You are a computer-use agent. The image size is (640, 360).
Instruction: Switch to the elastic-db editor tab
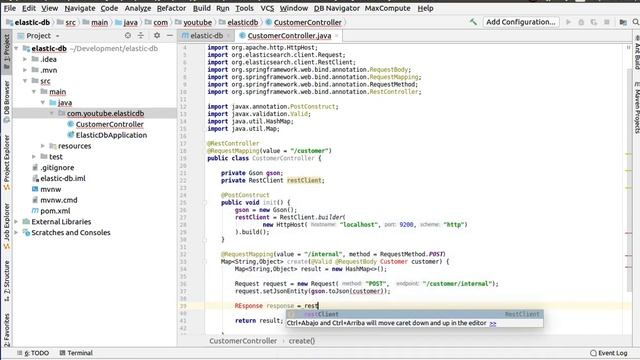(207, 36)
